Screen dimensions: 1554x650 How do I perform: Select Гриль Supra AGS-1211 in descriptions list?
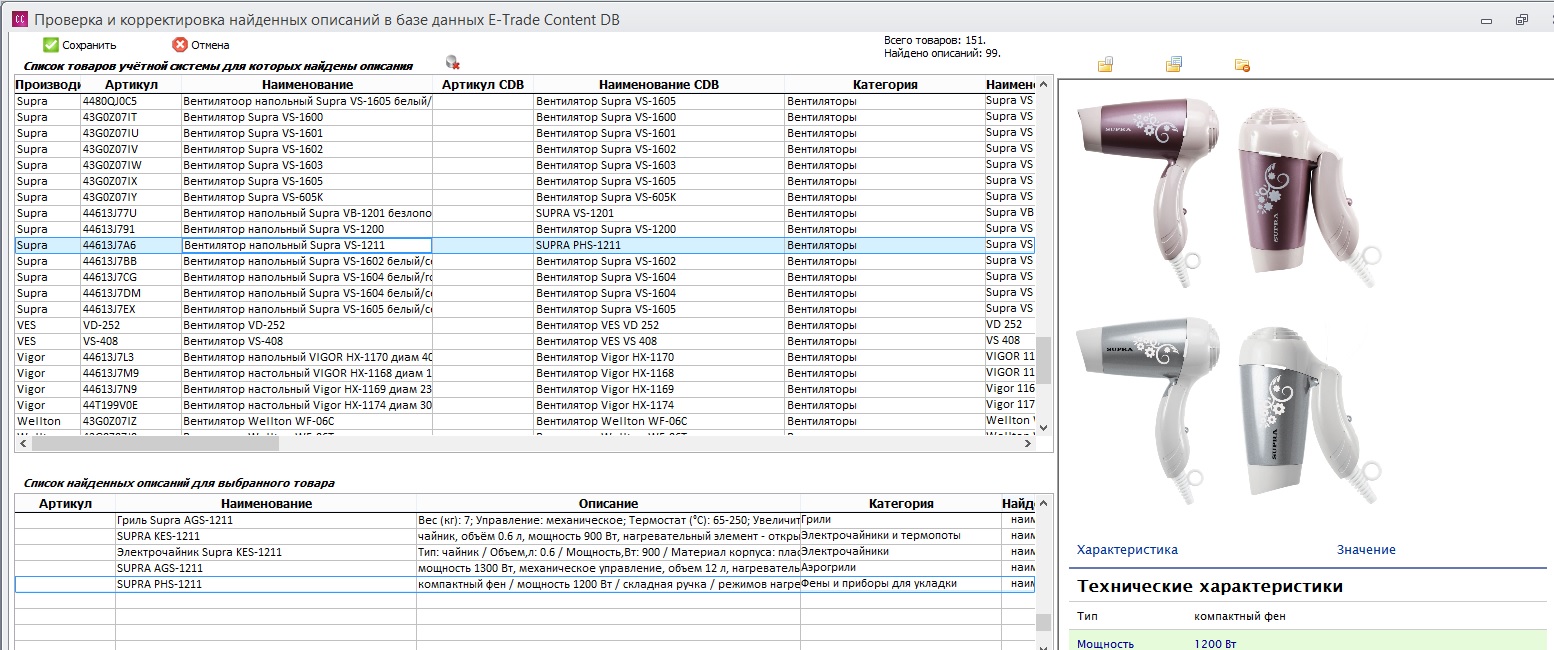click(265, 520)
